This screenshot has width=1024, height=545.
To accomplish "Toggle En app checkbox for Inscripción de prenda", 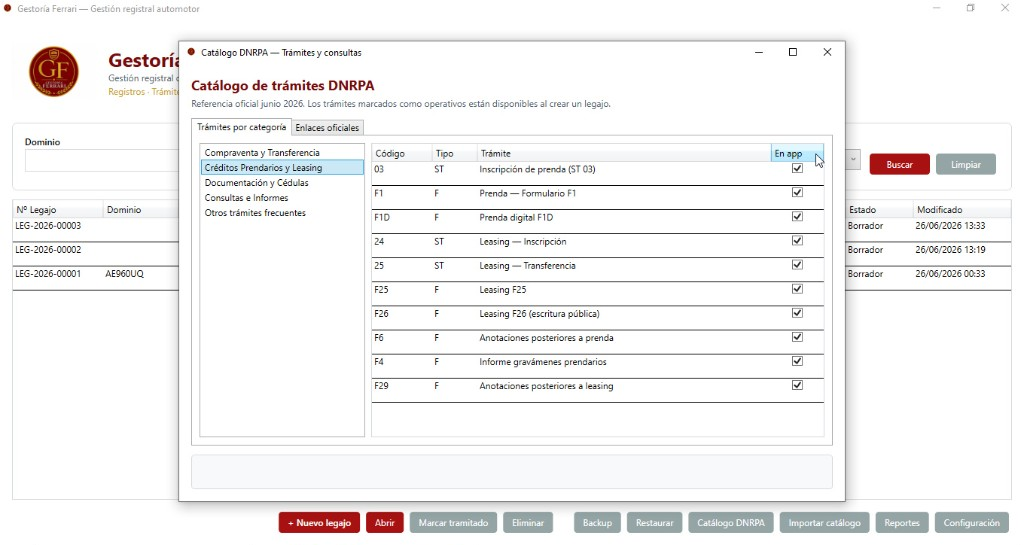I will click(797, 168).
